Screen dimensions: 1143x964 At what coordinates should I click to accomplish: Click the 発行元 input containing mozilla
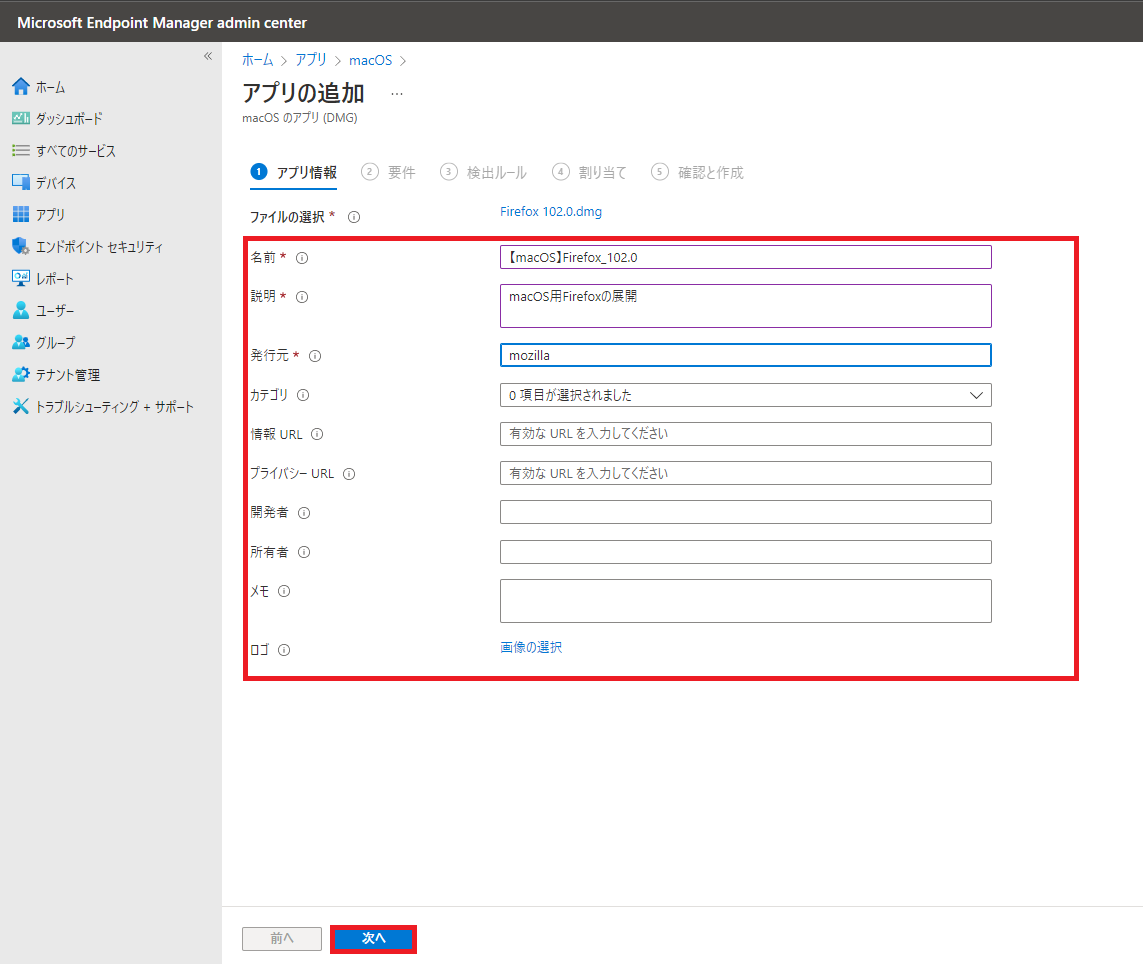[745, 355]
